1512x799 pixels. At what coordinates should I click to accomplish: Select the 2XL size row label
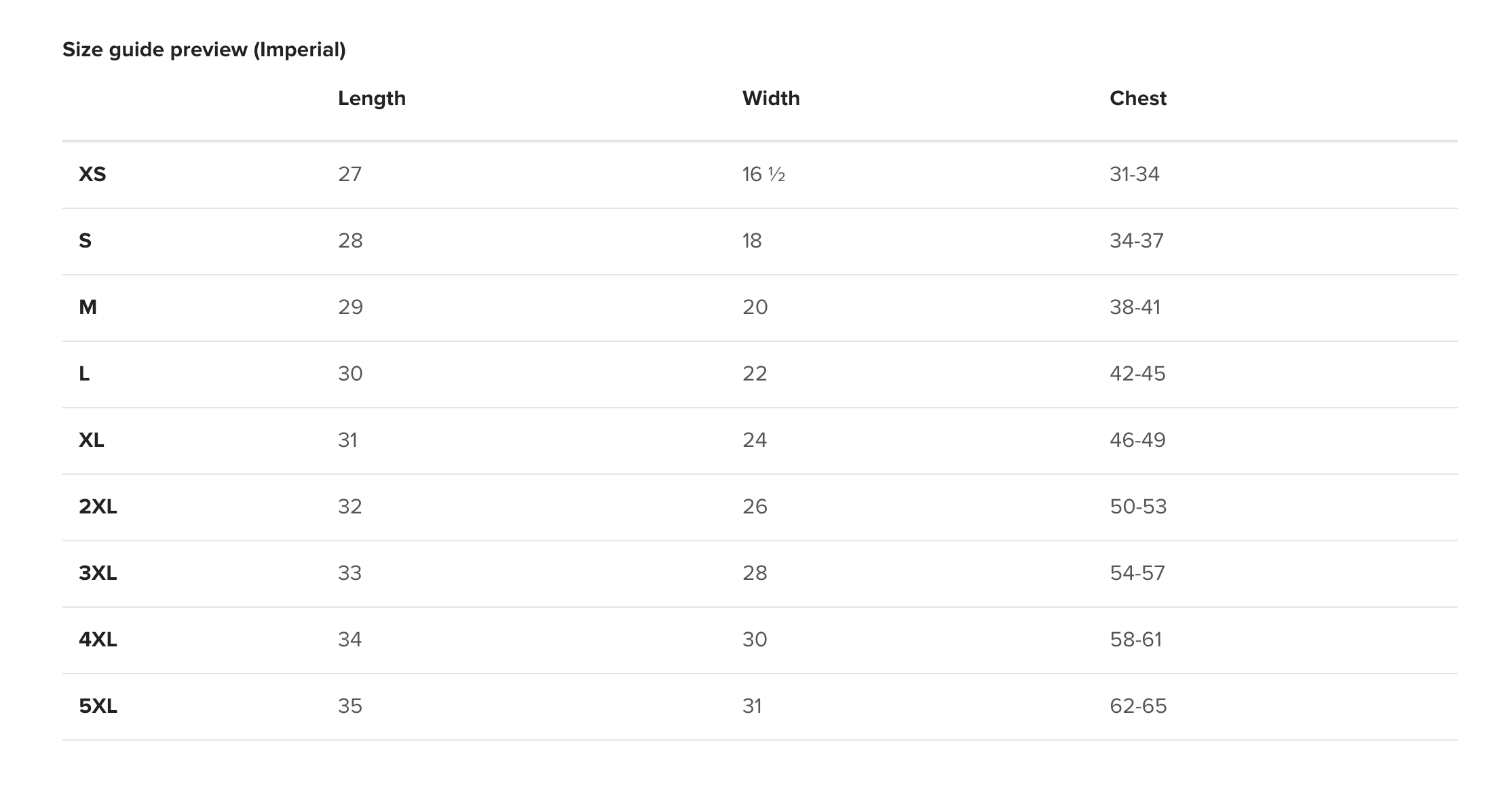(98, 507)
